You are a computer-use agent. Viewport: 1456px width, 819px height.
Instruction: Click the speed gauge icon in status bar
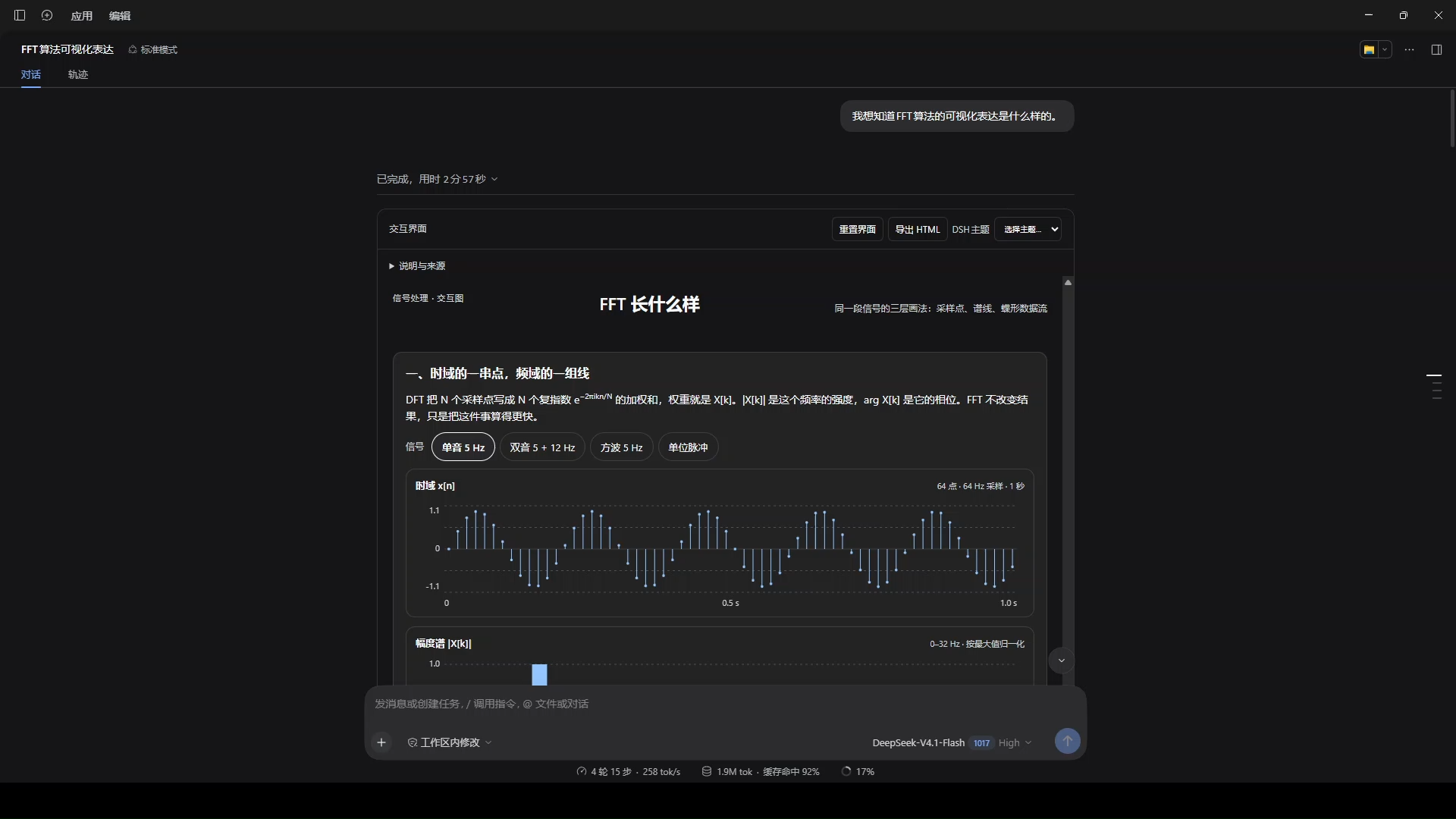[x=582, y=771]
